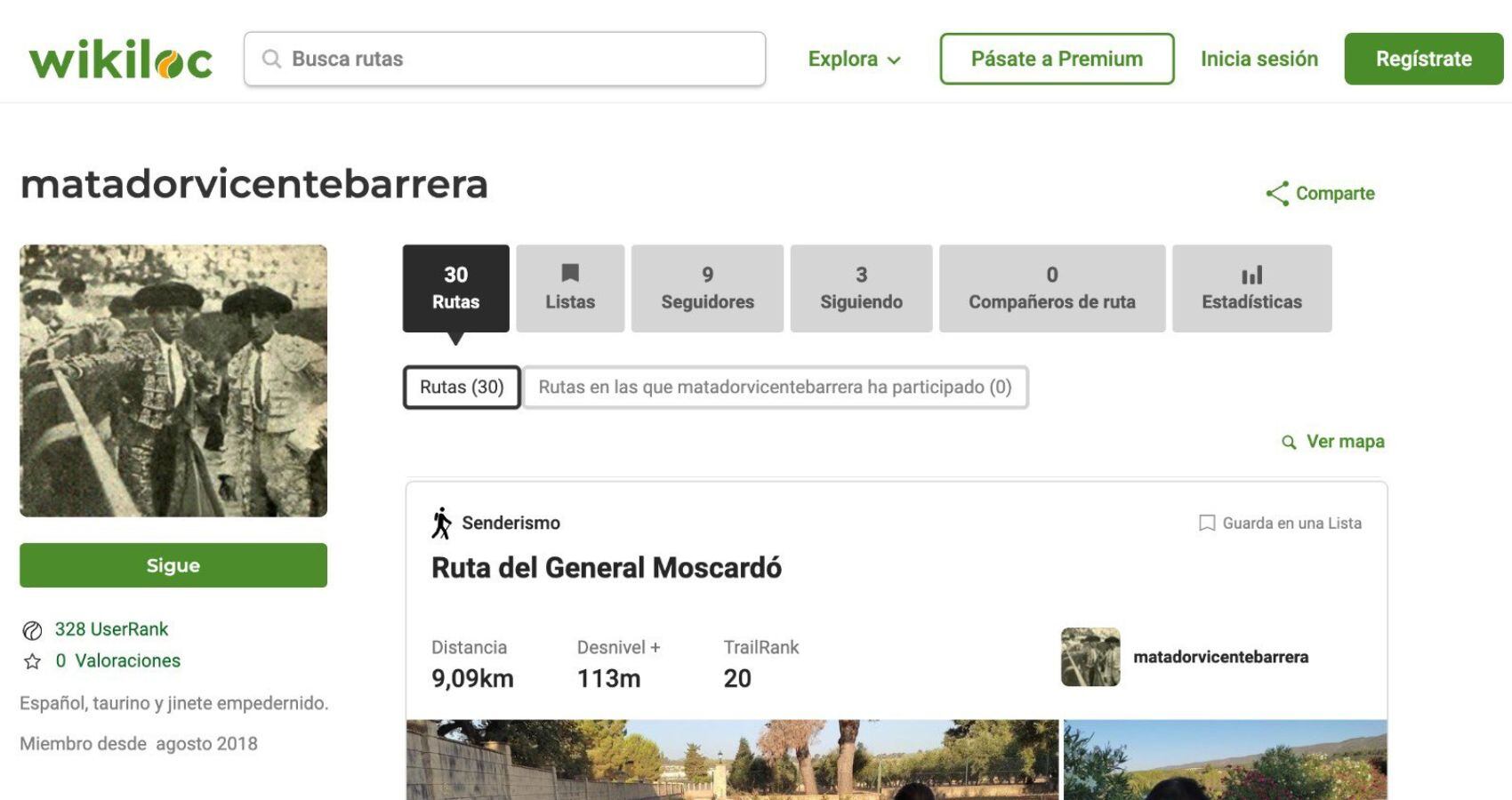Viewport: 1512px width, 800px height.
Task: Click the 9,09km distance value
Action: 472,679
